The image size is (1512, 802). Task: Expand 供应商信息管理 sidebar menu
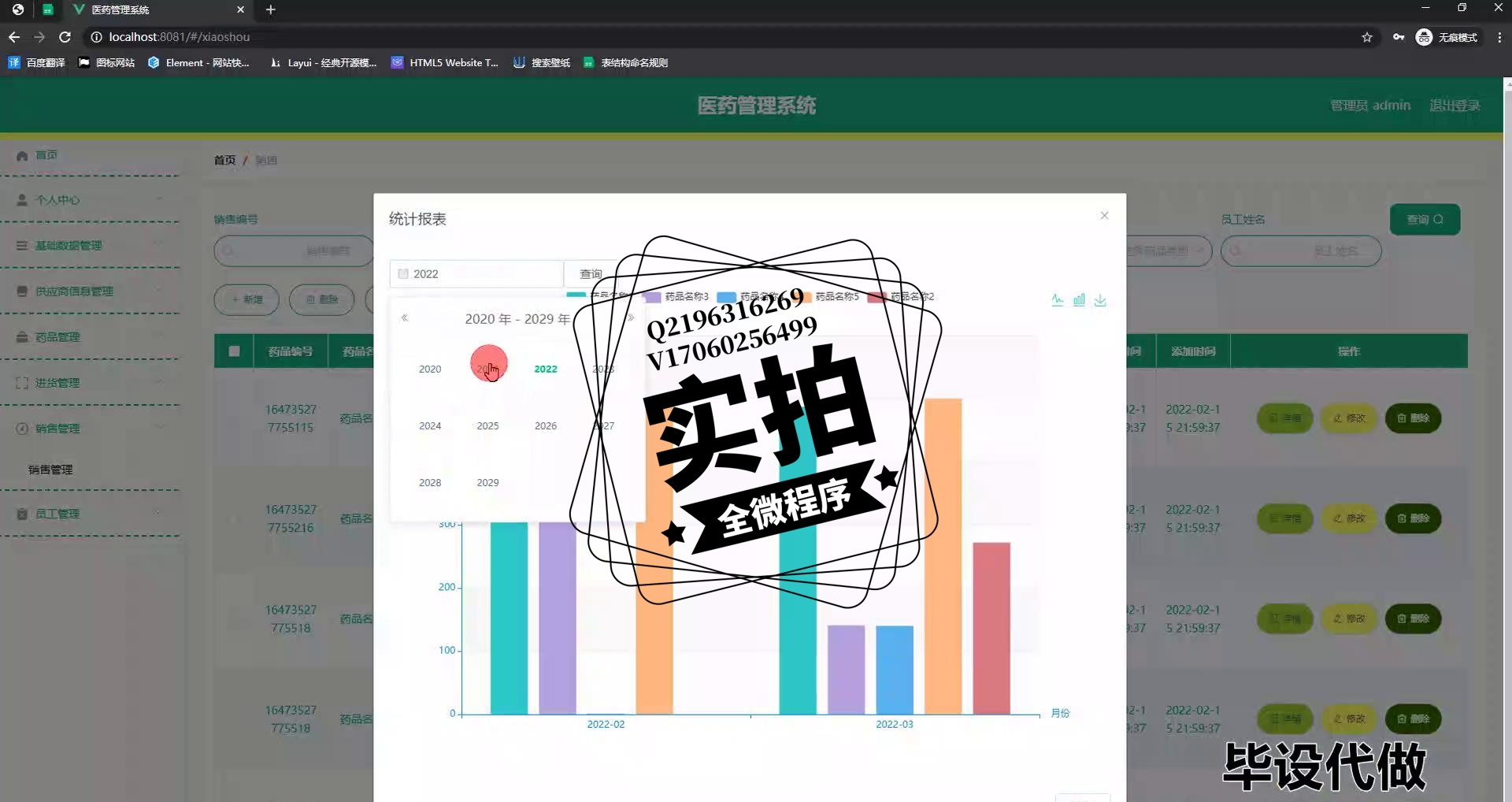(x=91, y=291)
